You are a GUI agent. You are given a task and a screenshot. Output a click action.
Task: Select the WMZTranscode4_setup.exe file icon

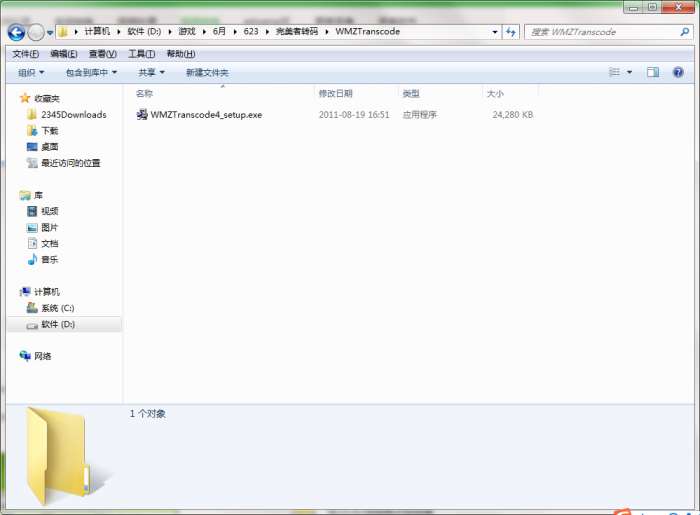point(142,115)
